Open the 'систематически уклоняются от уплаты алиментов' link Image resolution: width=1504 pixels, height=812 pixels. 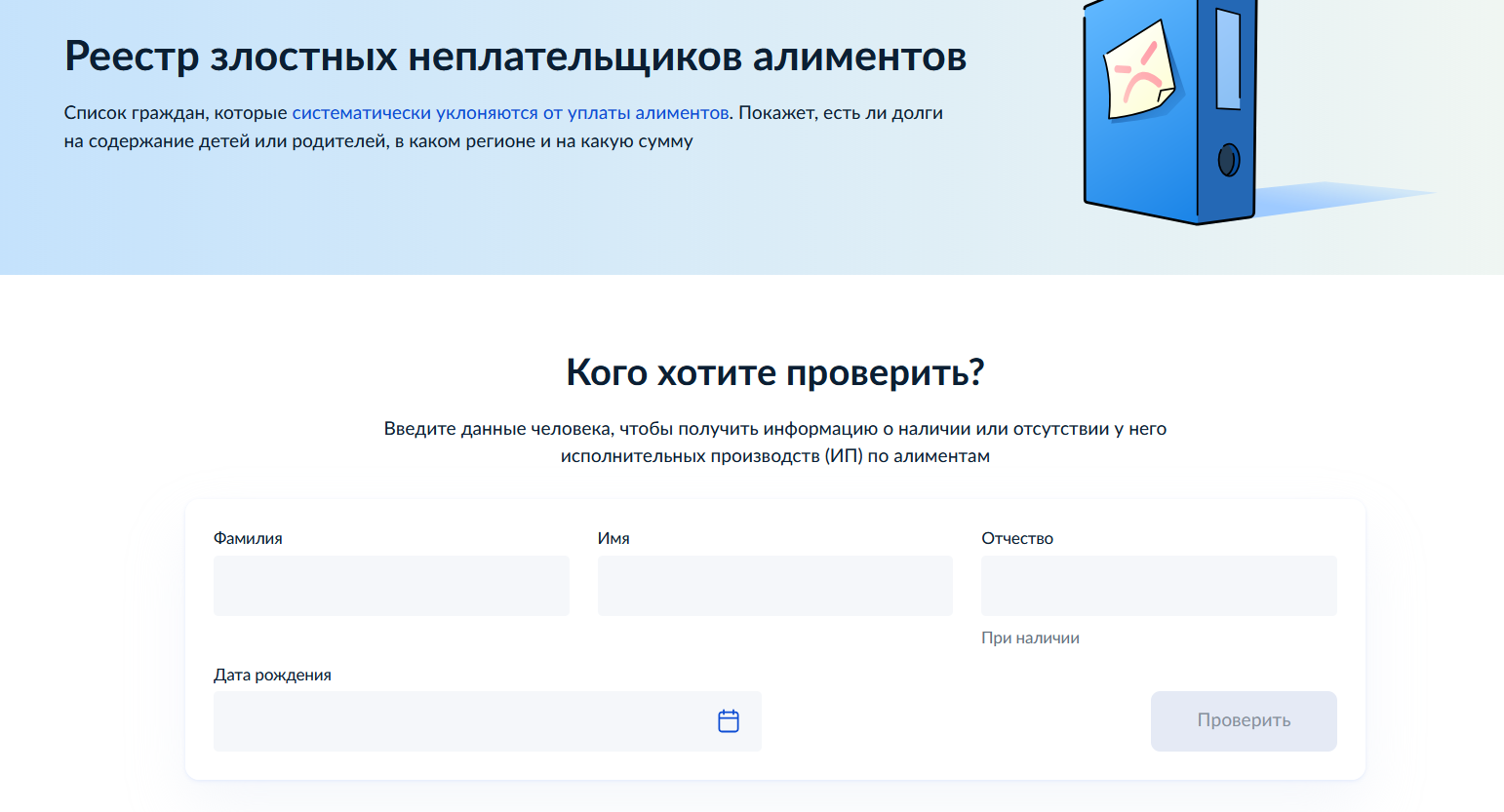point(510,113)
